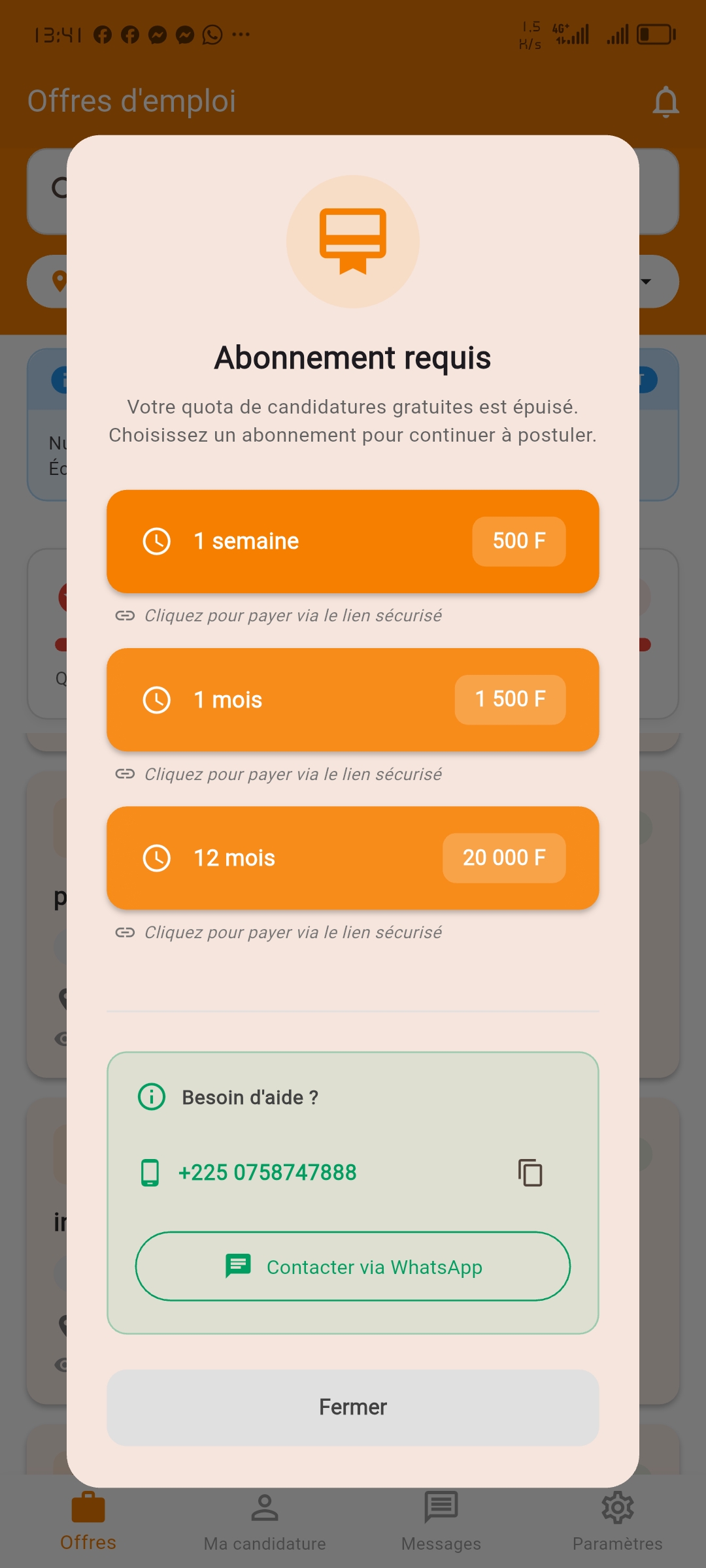706x1568 pixels.
Task: Click the info icon next to Besoin d'aide
Action: 150,1097
